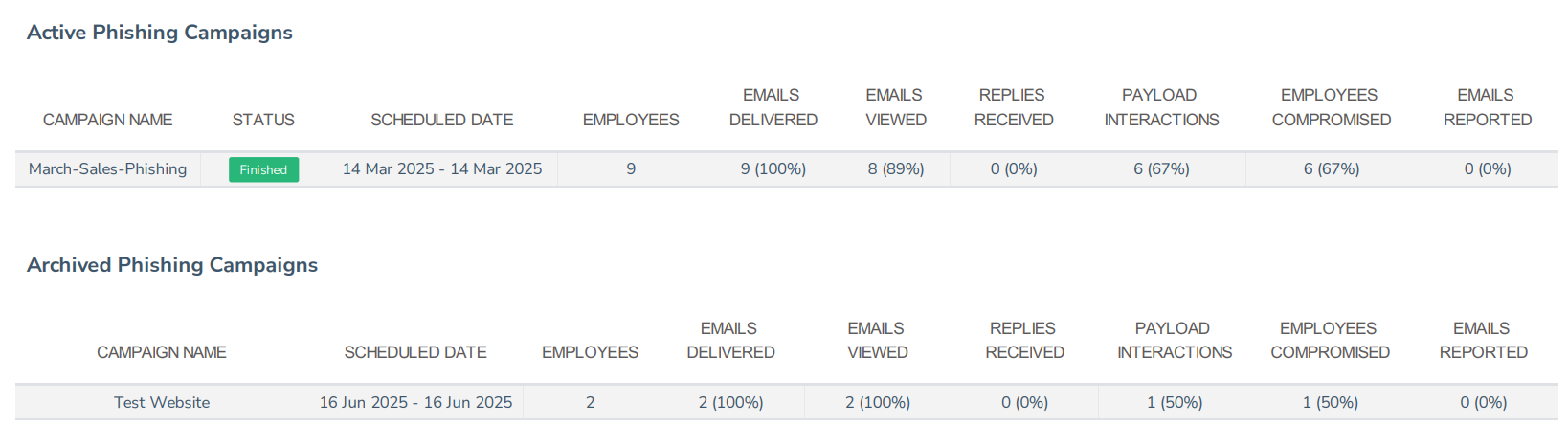The image size is (1568, 425).
Task: Click Emails Viewed header in active table
Action: (895, 107)
